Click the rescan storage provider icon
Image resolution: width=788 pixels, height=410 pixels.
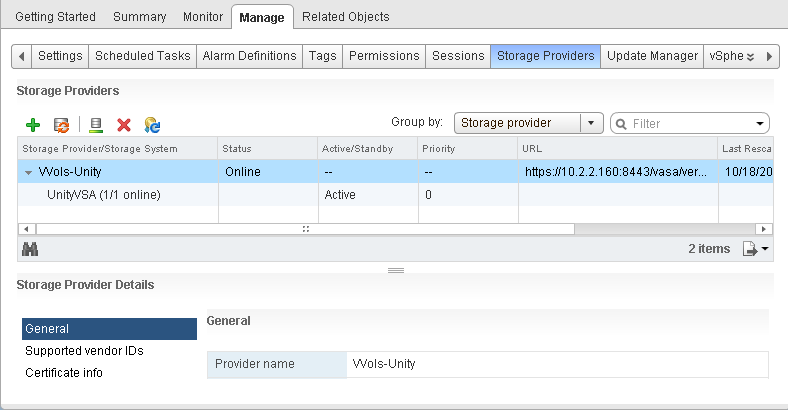point(62,124)
